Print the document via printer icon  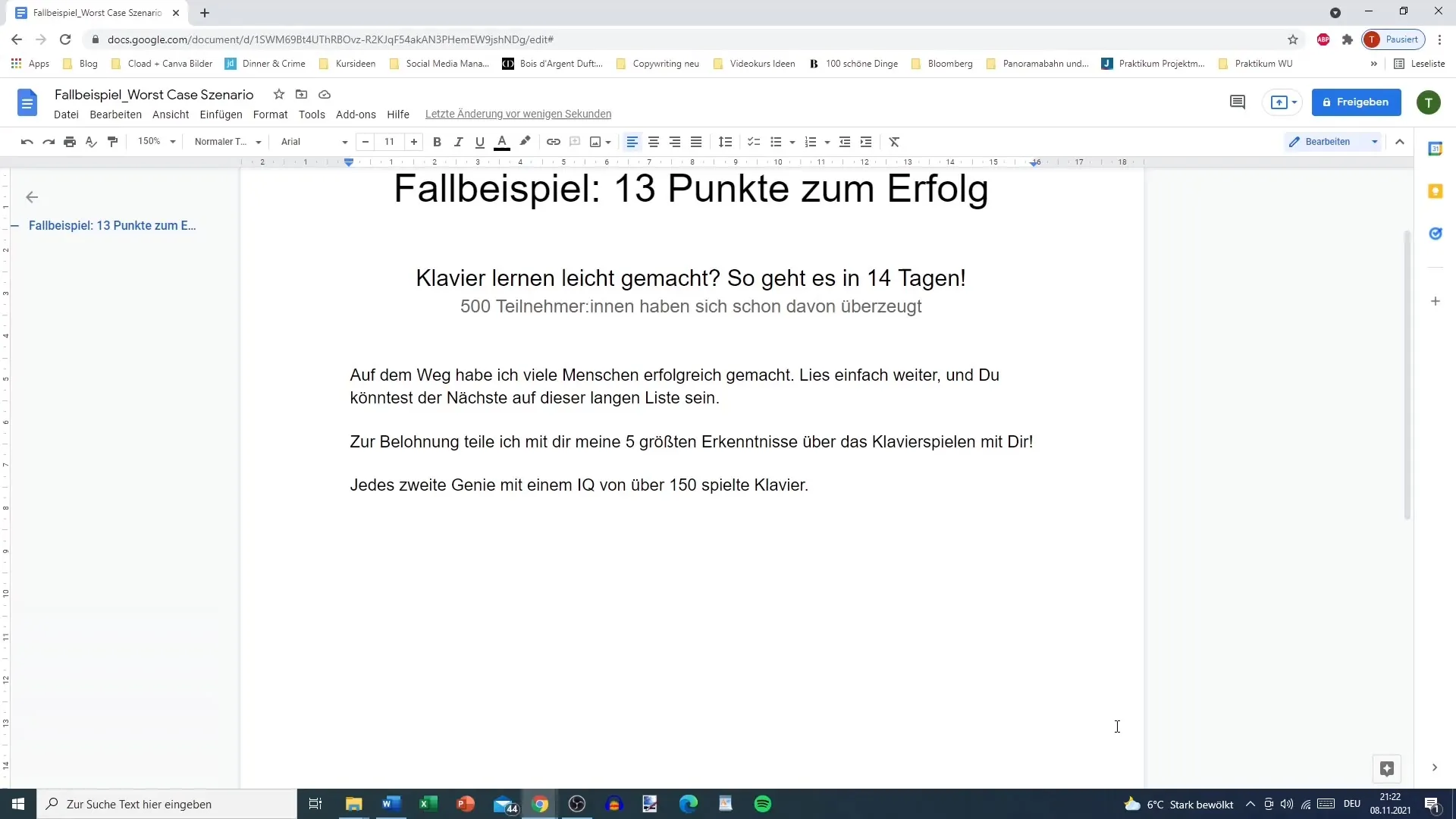coord(70,142)
